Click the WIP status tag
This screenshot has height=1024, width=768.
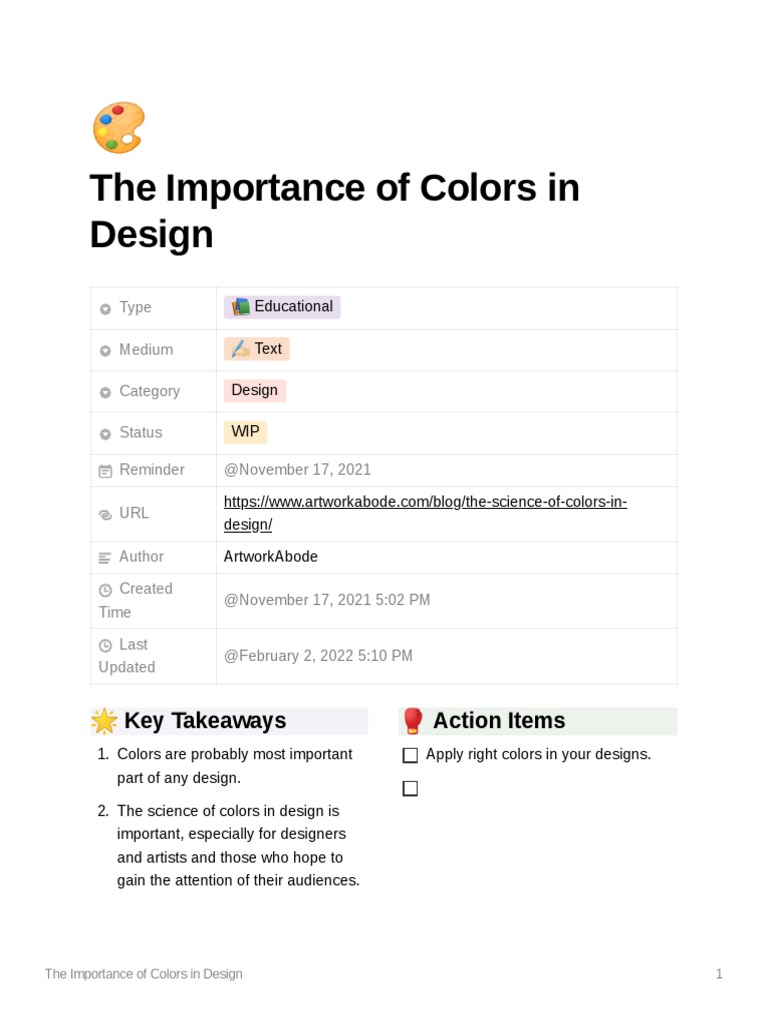pyautogui.click(x=245, y=432)
